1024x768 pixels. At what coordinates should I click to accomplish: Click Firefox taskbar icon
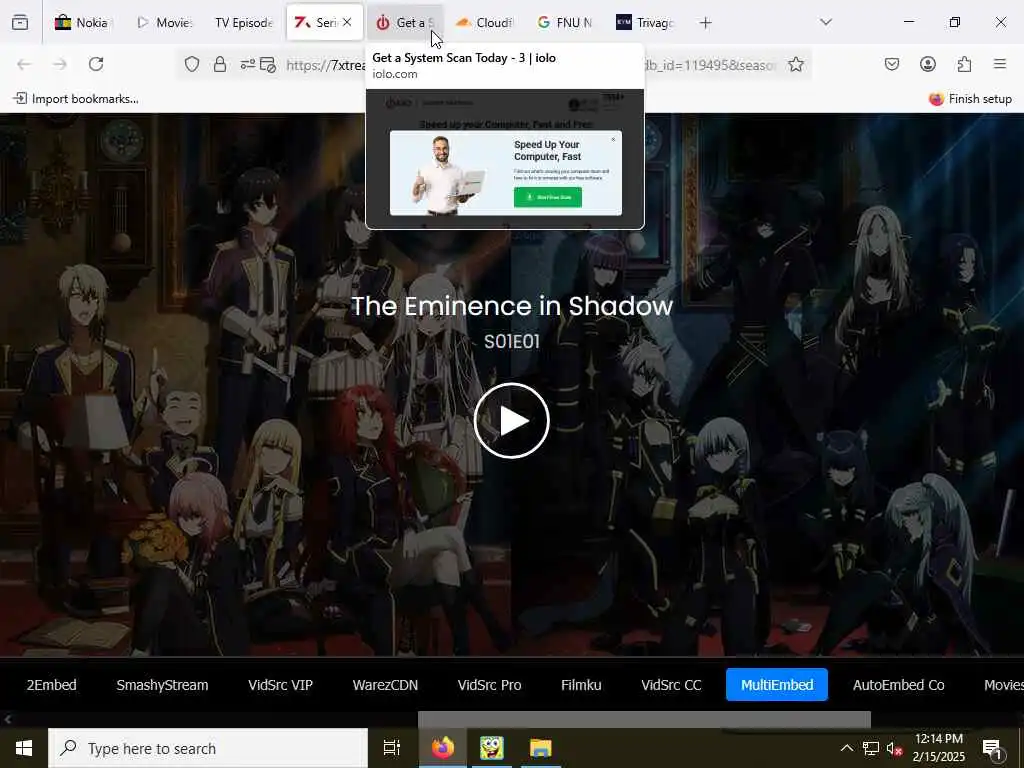443,748
